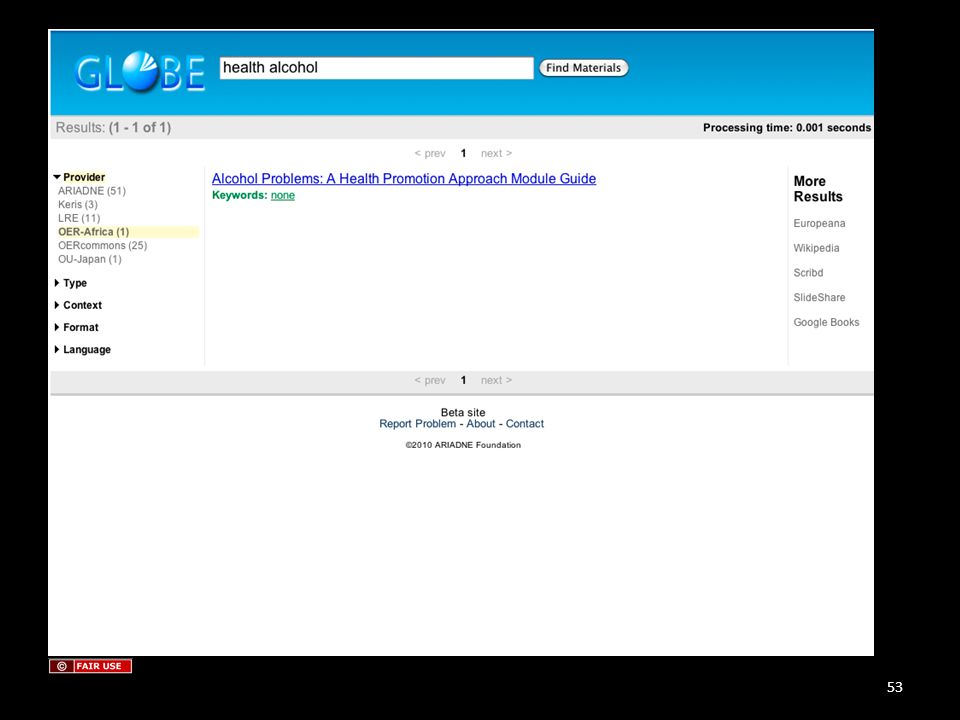Click top pagination next link
The width and height of the screenshot is (960, 720).
(497, 153)
